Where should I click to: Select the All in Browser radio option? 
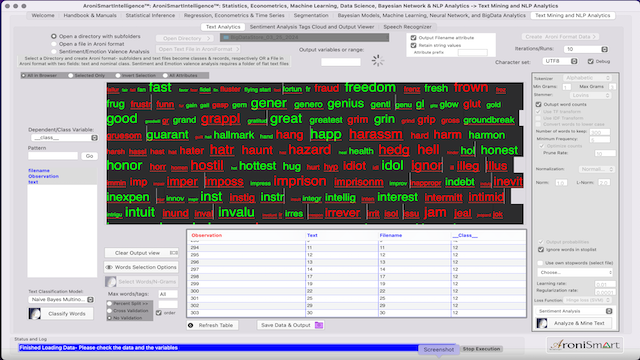24,76
